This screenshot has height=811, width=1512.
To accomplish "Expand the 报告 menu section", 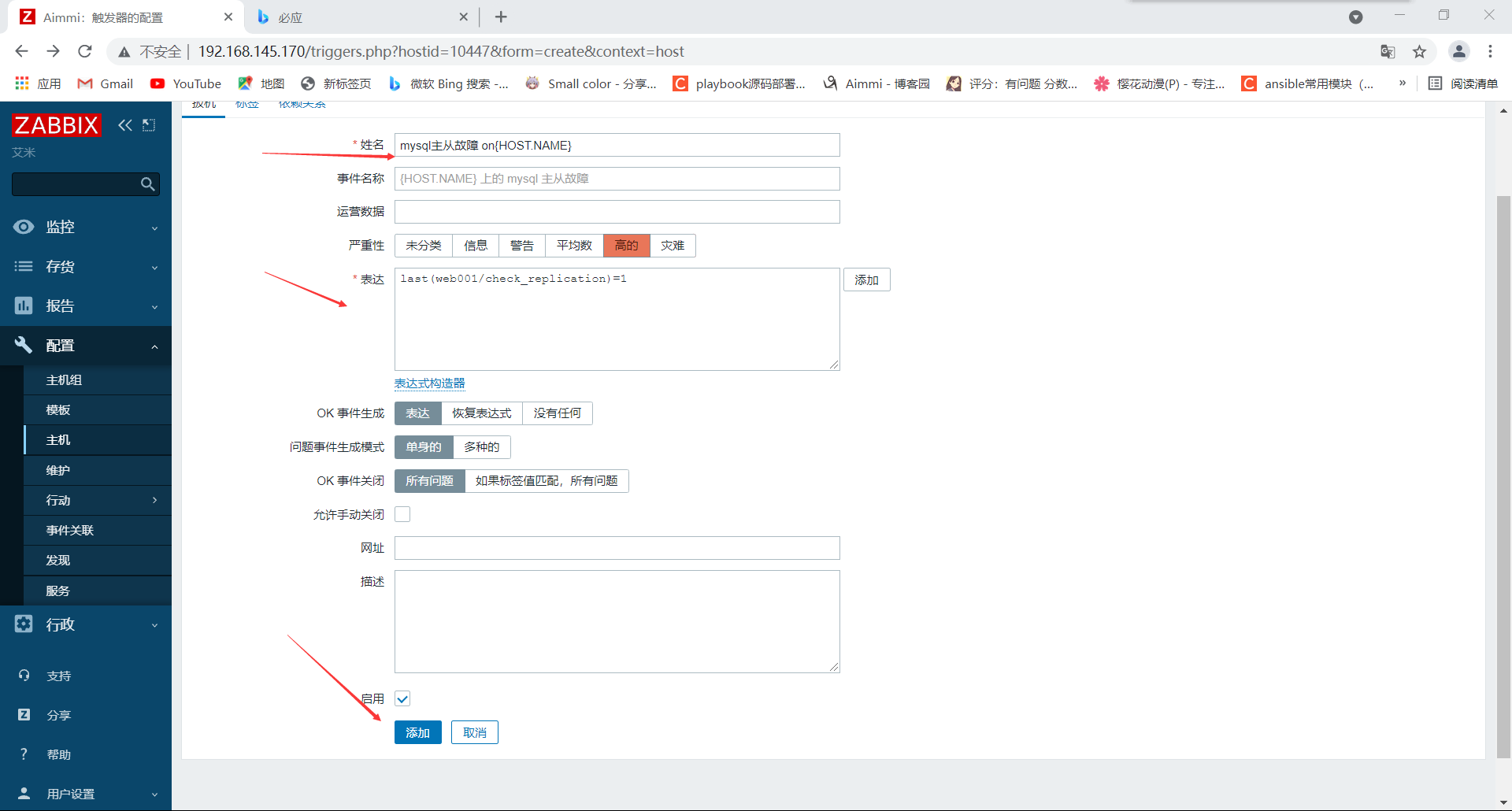I will pyautogui.click(x=154, y=307).
